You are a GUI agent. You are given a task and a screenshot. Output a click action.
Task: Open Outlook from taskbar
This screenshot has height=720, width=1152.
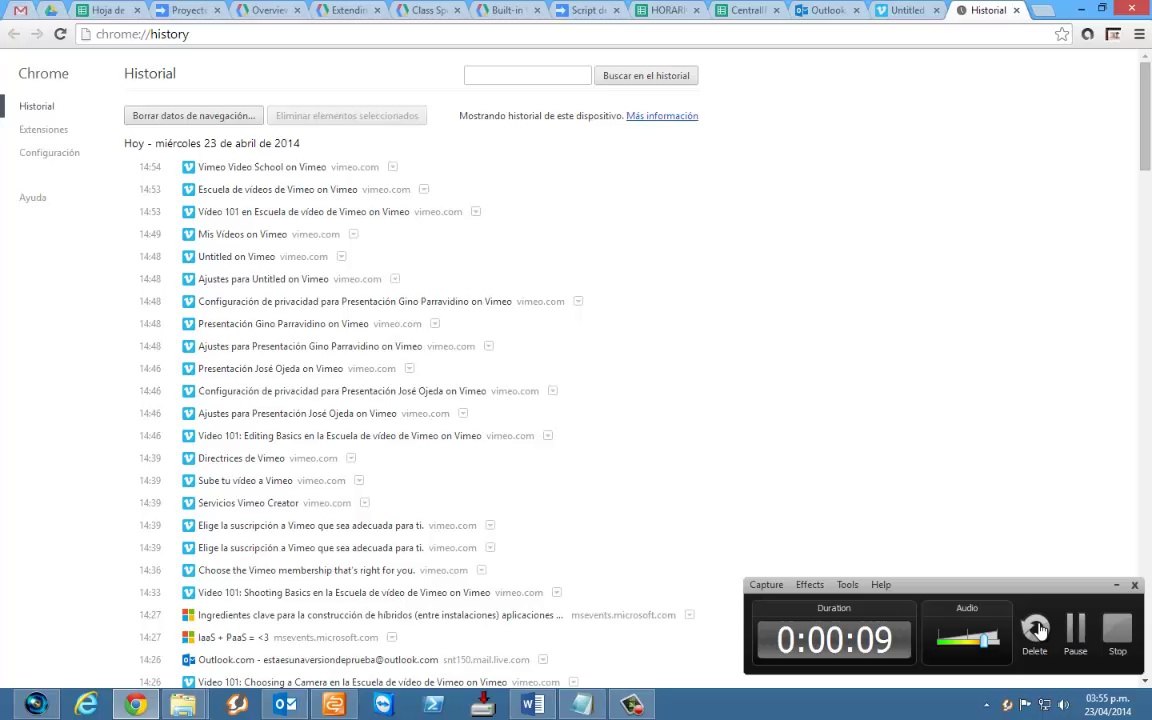[x=285, y=705]
